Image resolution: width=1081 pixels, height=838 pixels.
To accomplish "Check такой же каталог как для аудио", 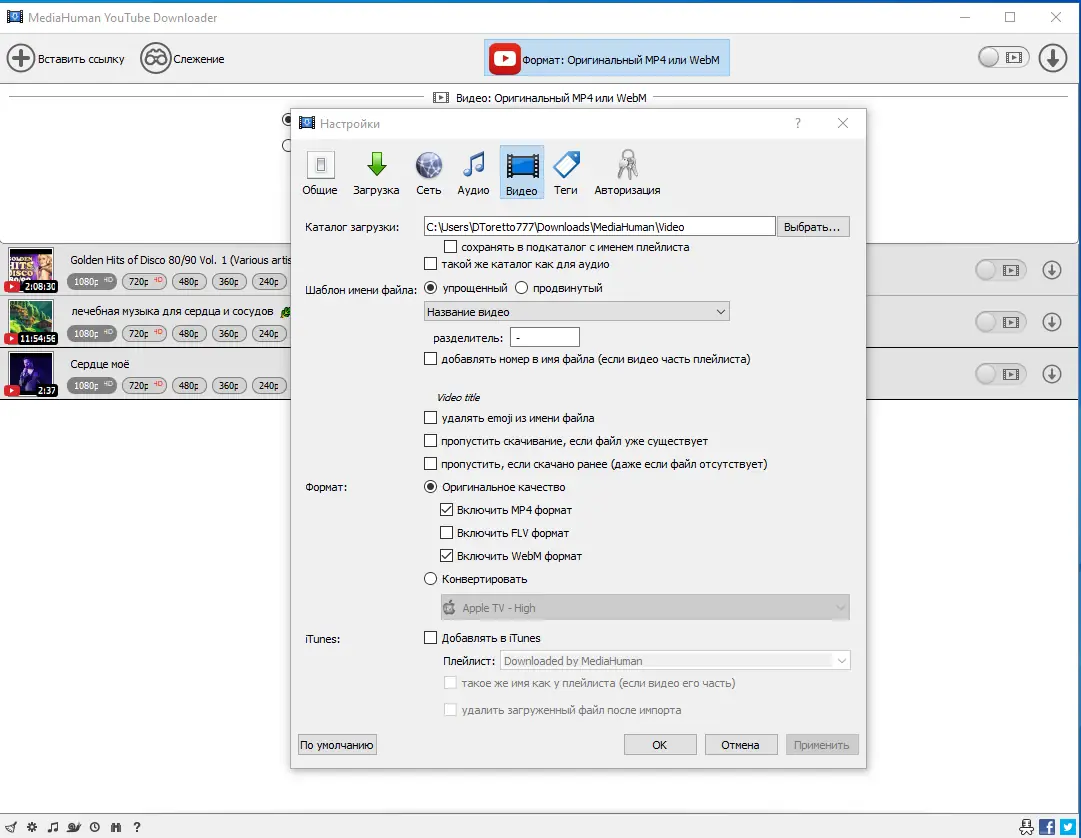I will pos(430,264).
